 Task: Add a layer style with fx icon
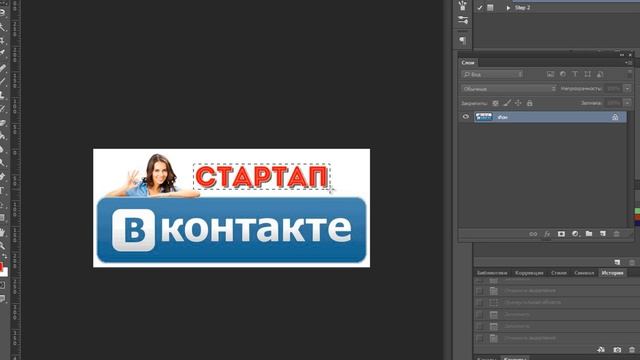click(x=547, y=234)
